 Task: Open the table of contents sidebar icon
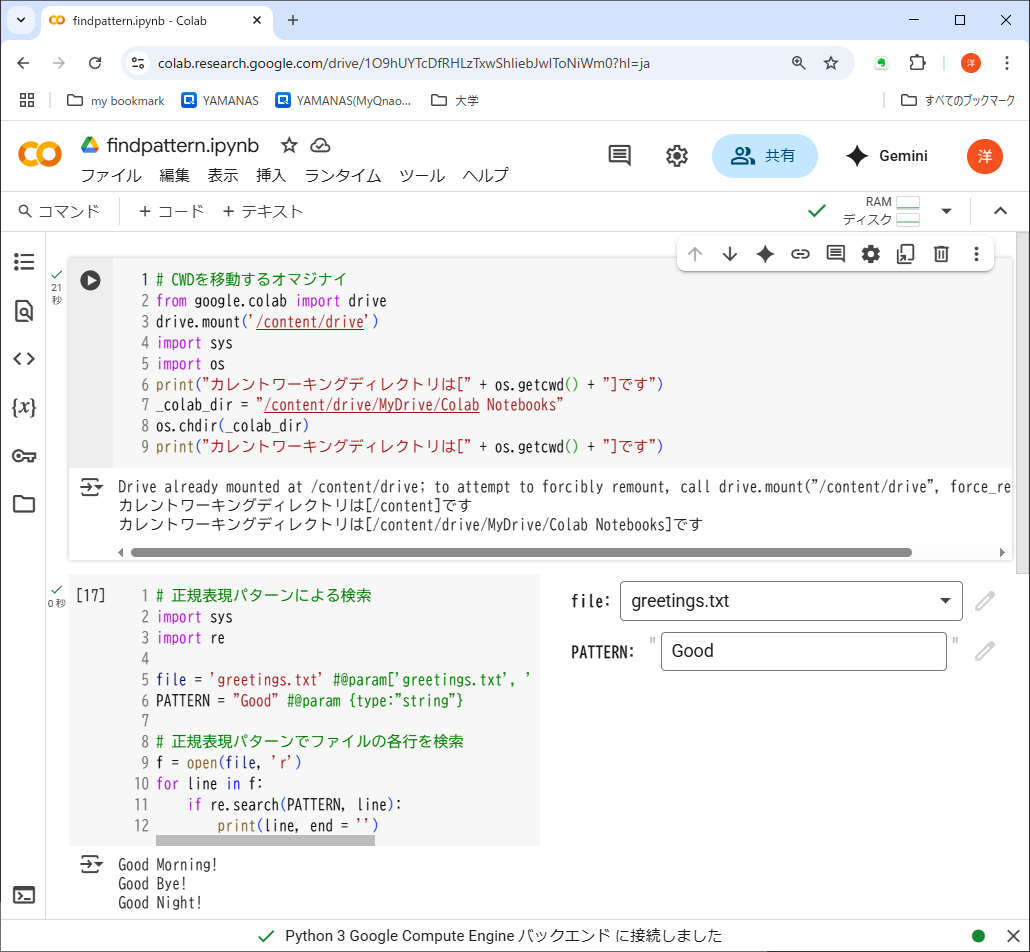coord(24,261)
